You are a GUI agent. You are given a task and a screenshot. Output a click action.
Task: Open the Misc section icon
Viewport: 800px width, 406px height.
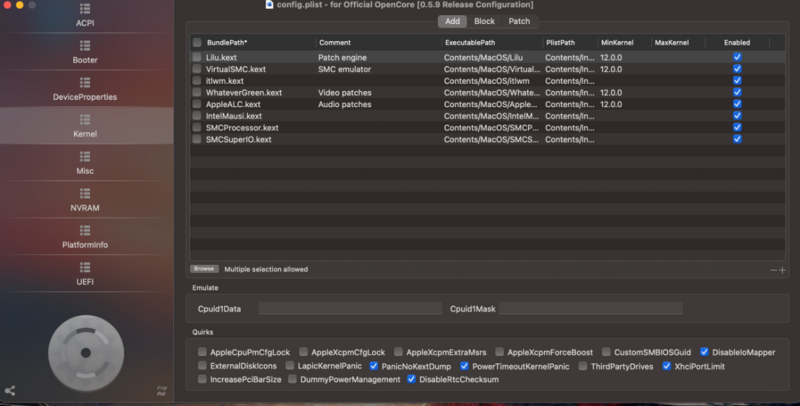pyautogui.click(x=85, y=157)
